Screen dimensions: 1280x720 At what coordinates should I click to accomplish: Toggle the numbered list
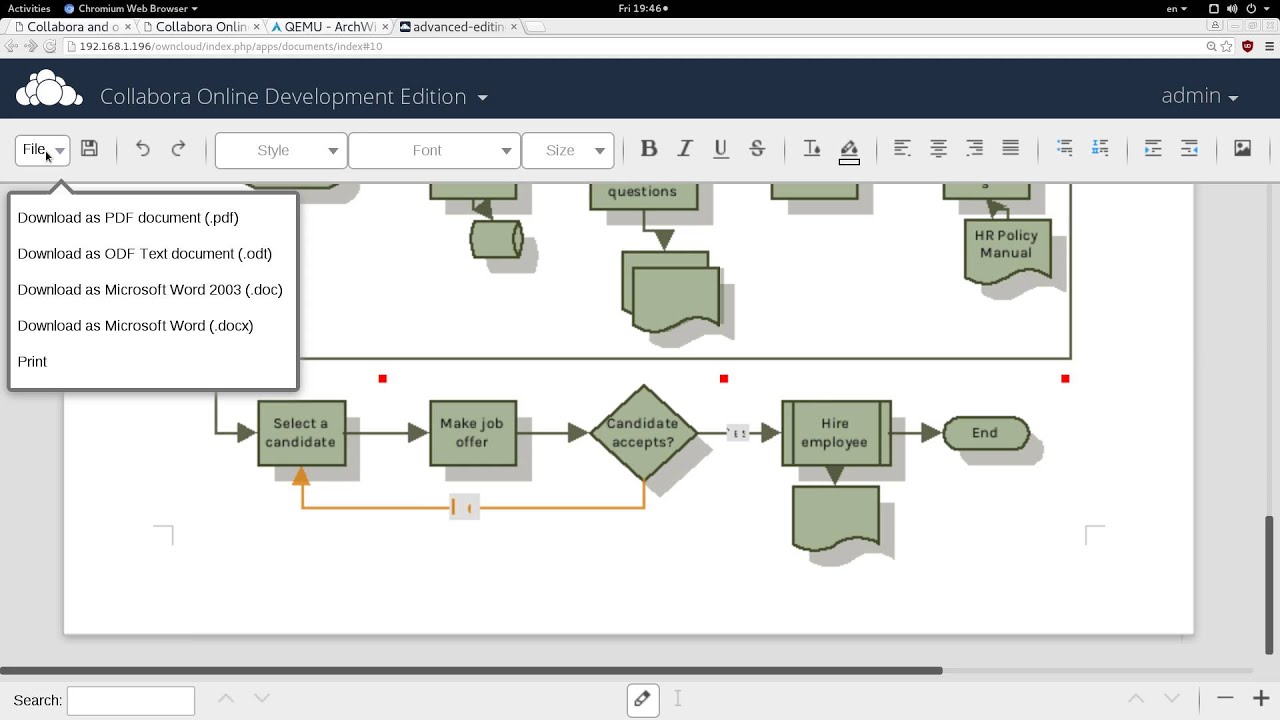1100,149
